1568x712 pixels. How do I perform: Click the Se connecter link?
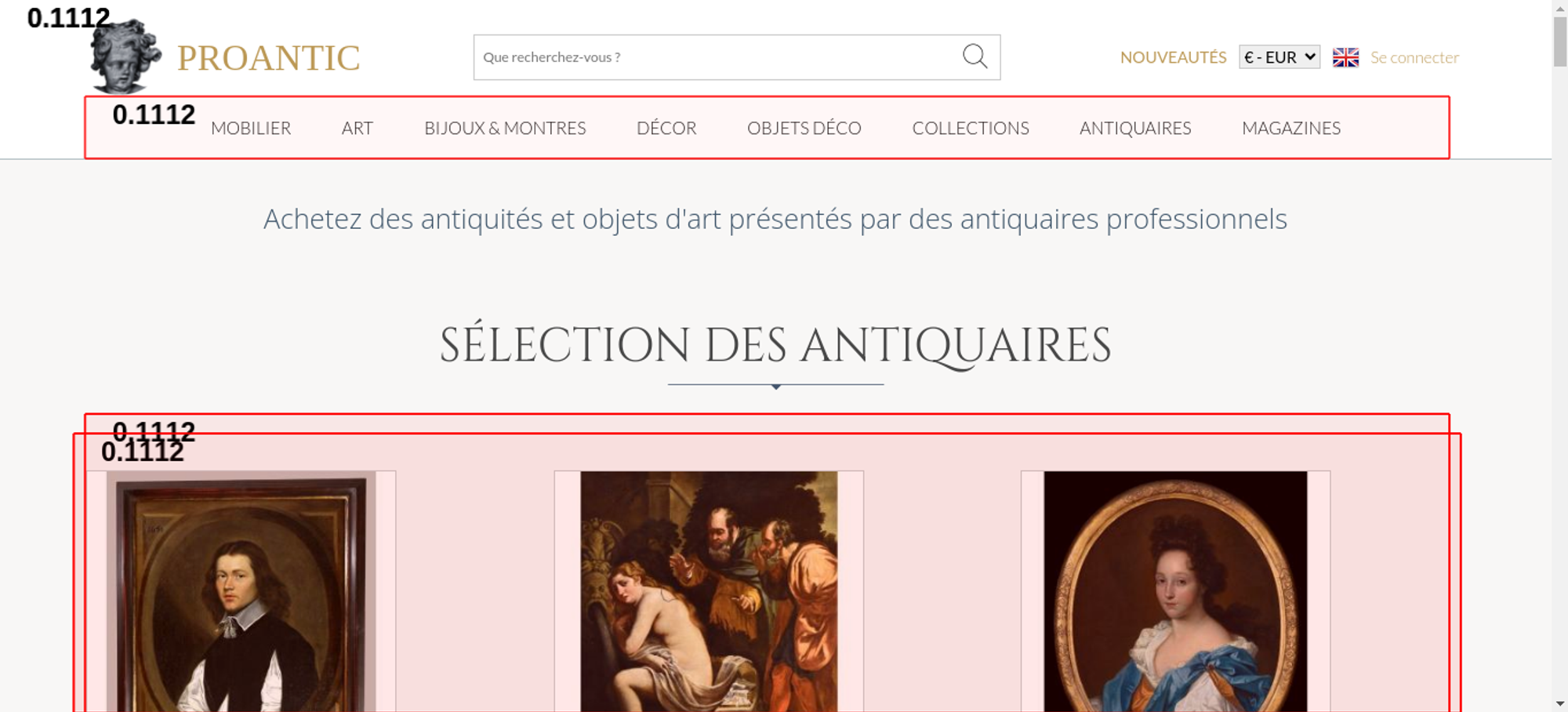click(1414, 57)
